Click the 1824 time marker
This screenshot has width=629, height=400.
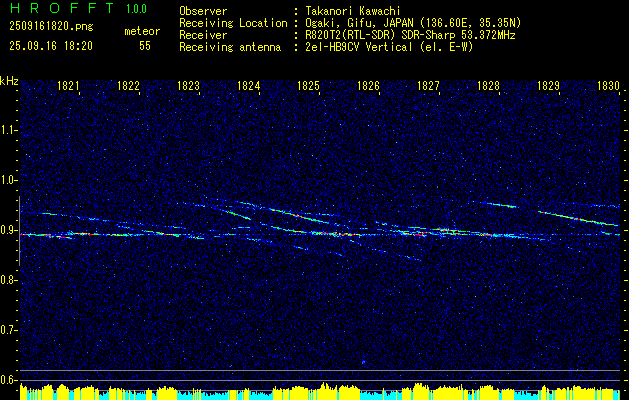(248, 85)
